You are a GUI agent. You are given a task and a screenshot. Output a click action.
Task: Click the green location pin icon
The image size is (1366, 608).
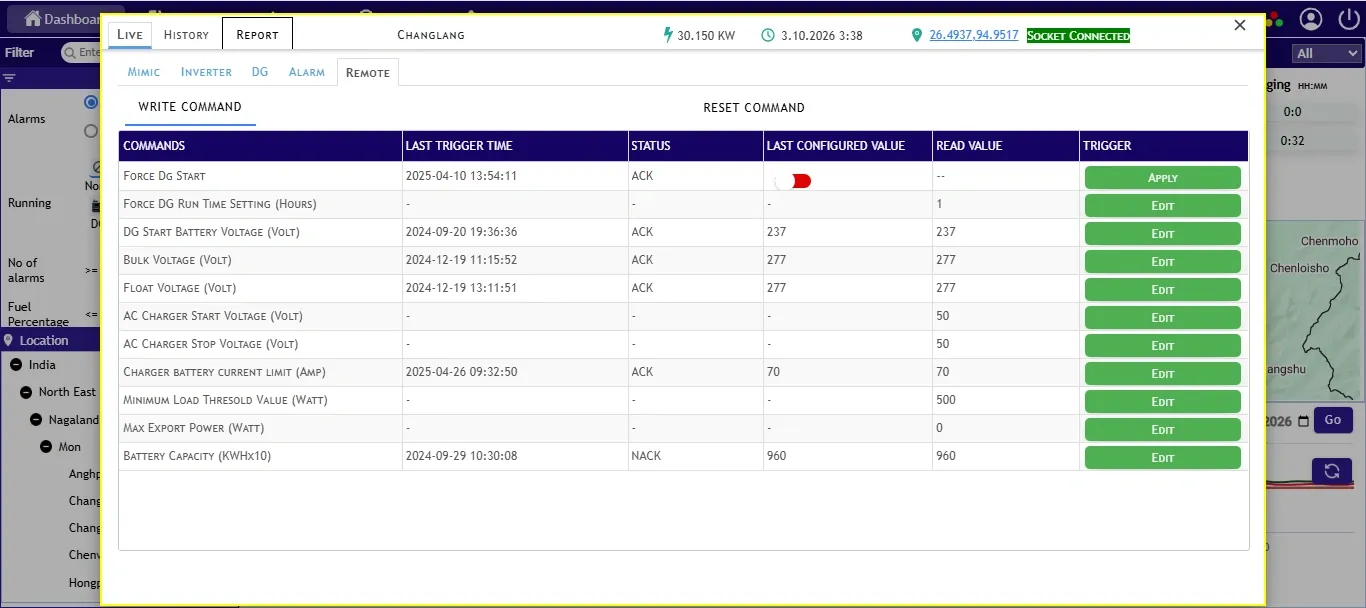(x=916, y=35)
